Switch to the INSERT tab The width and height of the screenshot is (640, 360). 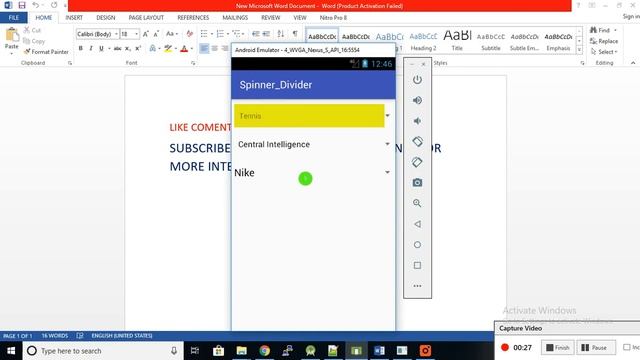click(74, 18)
